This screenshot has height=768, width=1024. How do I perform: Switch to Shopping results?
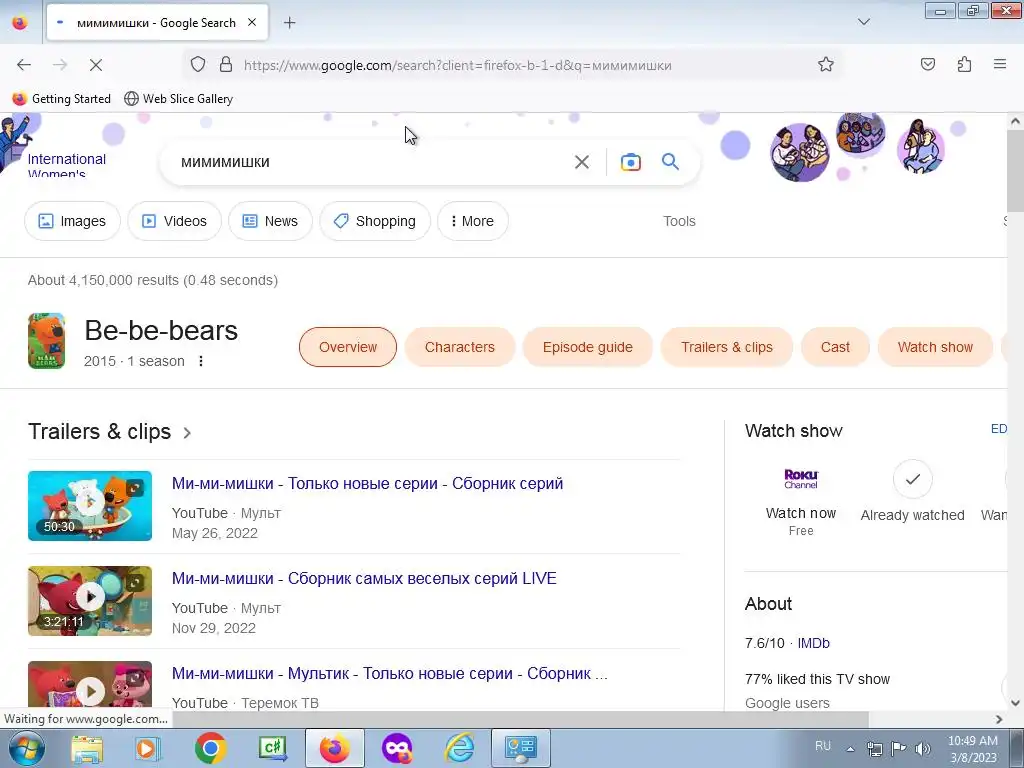pyautogui.click(x=375, y=221)
